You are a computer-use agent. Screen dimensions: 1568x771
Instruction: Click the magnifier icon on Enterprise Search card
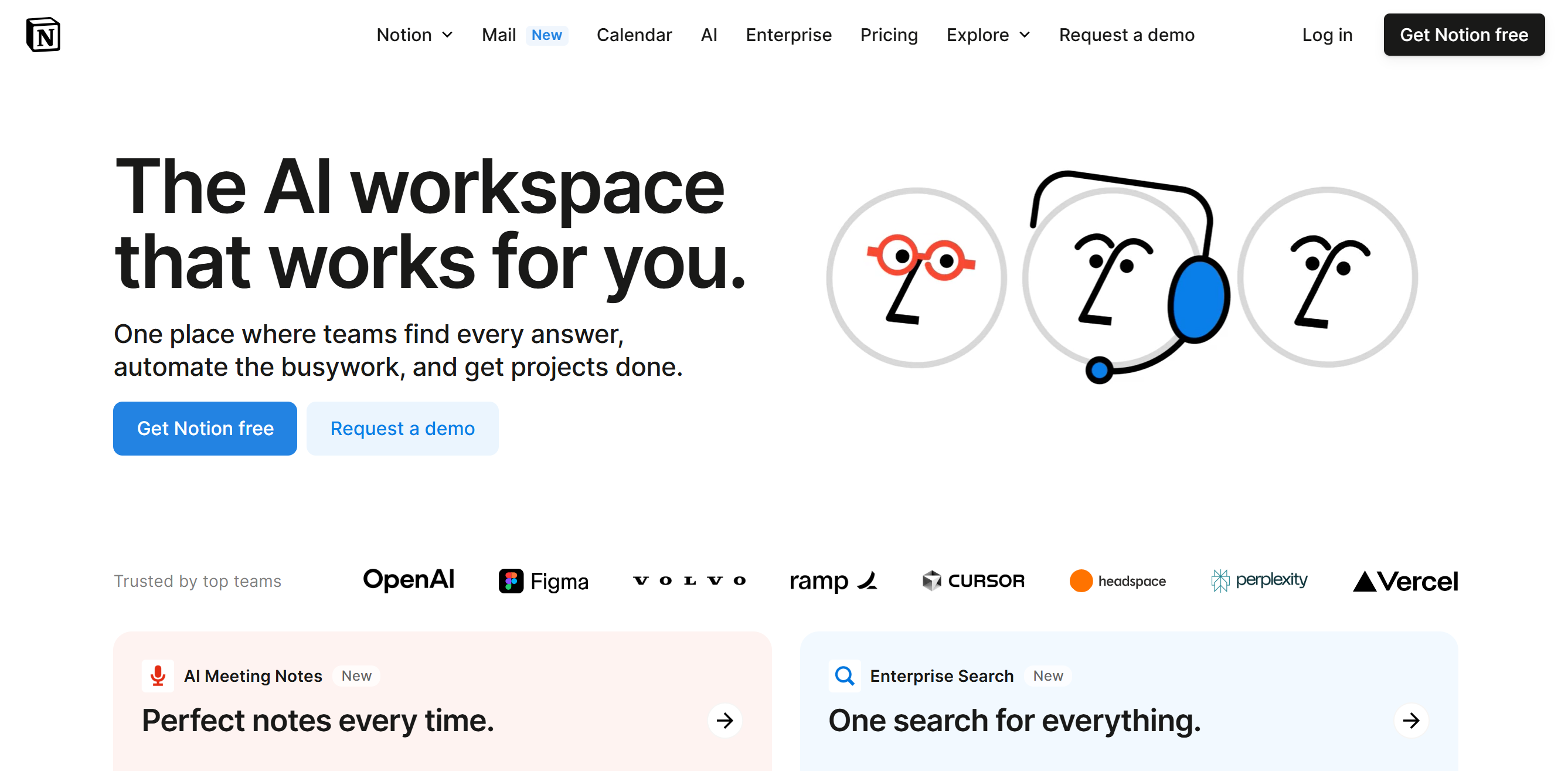point(844,675)
